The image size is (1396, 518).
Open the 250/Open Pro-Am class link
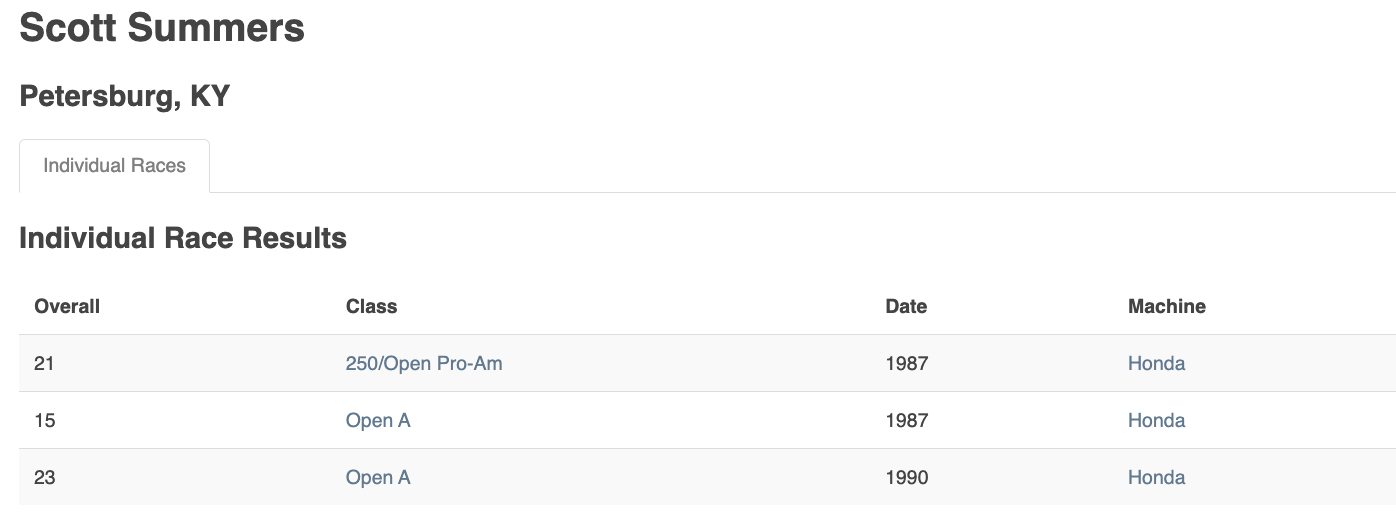click(x=424, y=364)
